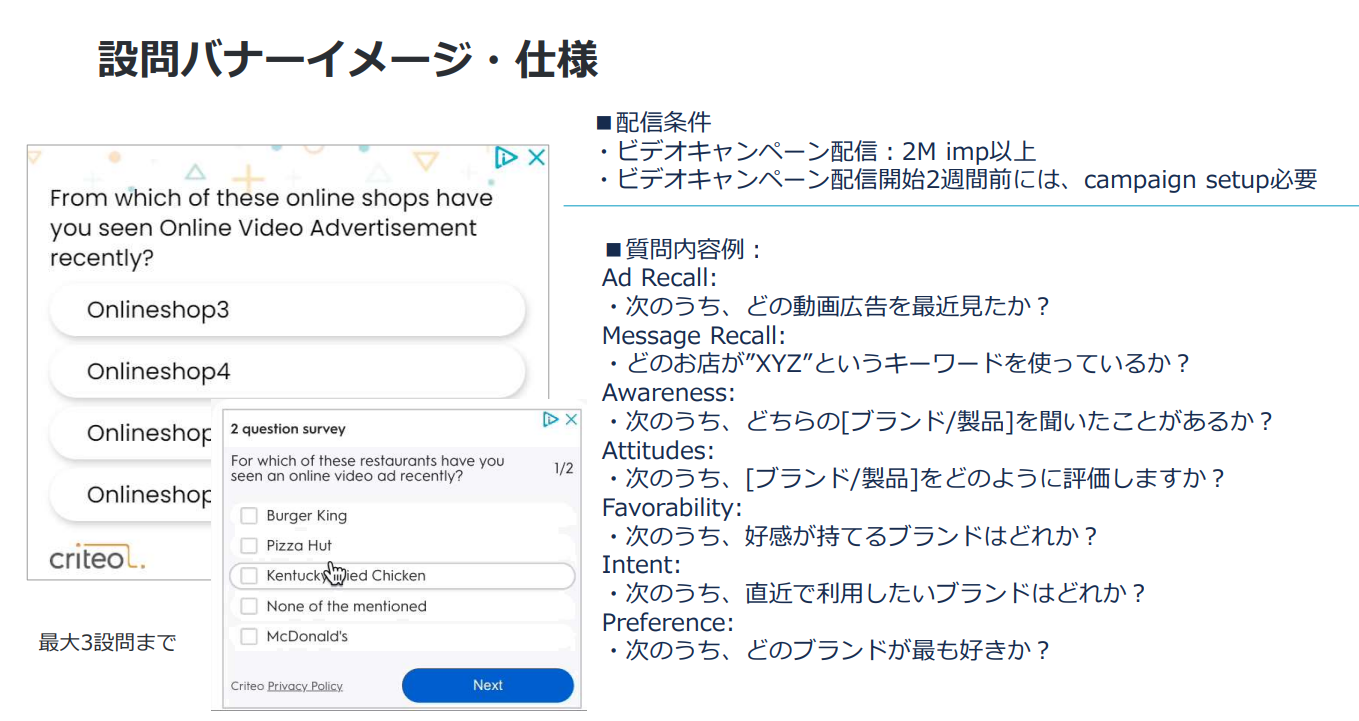Image resolution: width=1359 pixels, height=721 pixels.
Task: Click the AdChoices triangle icon in the large banner
Action: 506,157
